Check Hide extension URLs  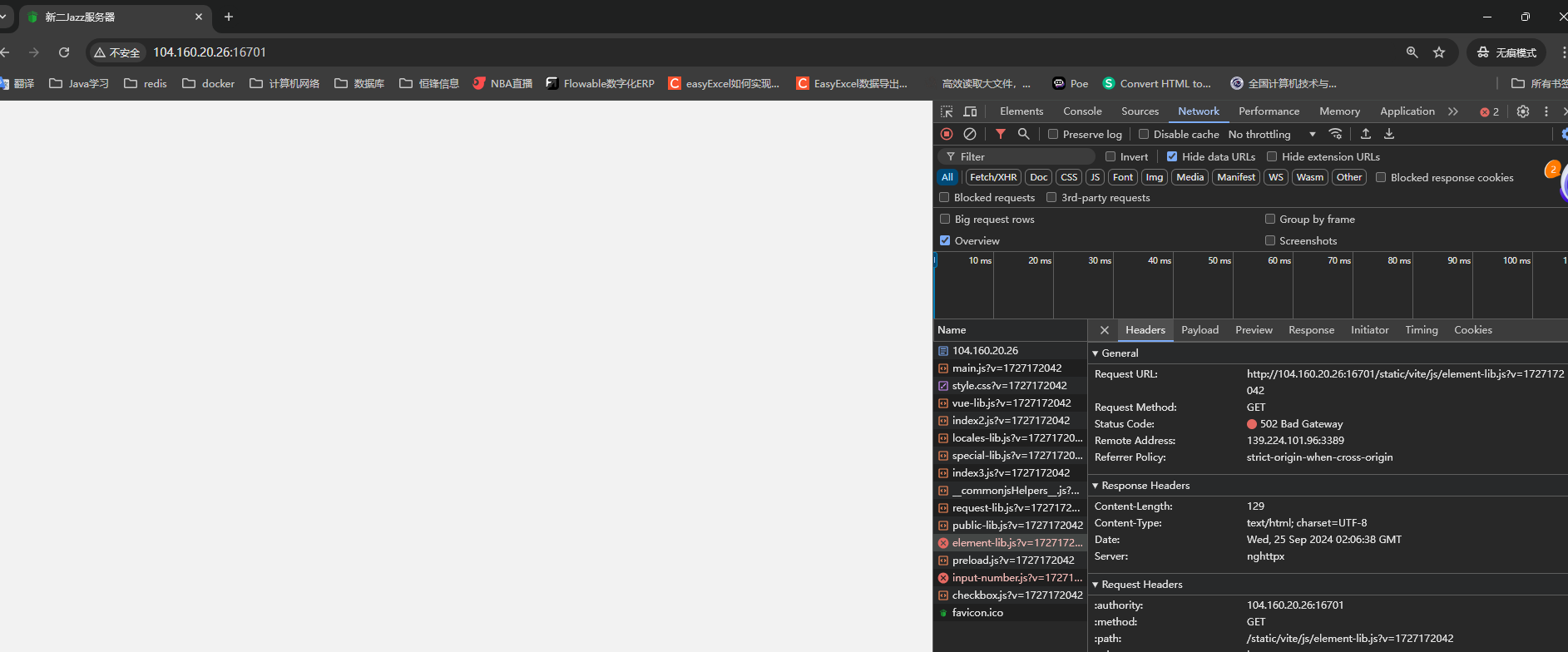click(1272, 156)
